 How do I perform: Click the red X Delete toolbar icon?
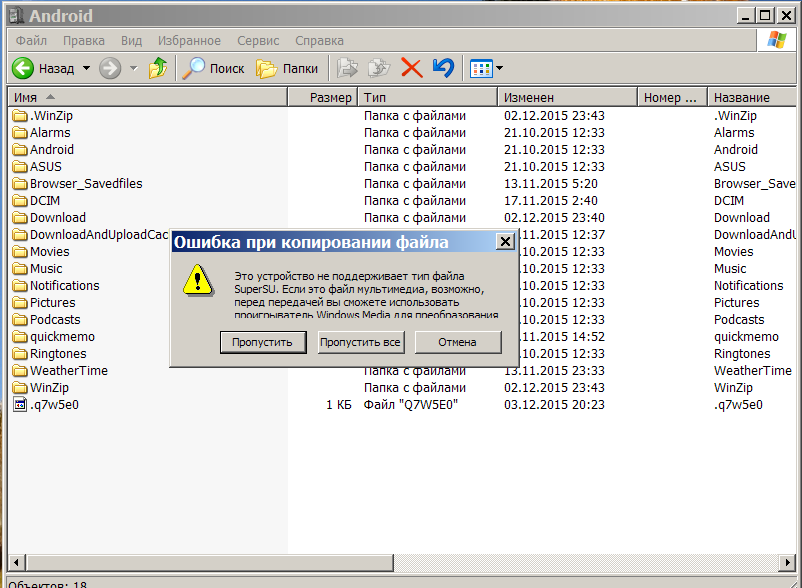click(411, 68)
